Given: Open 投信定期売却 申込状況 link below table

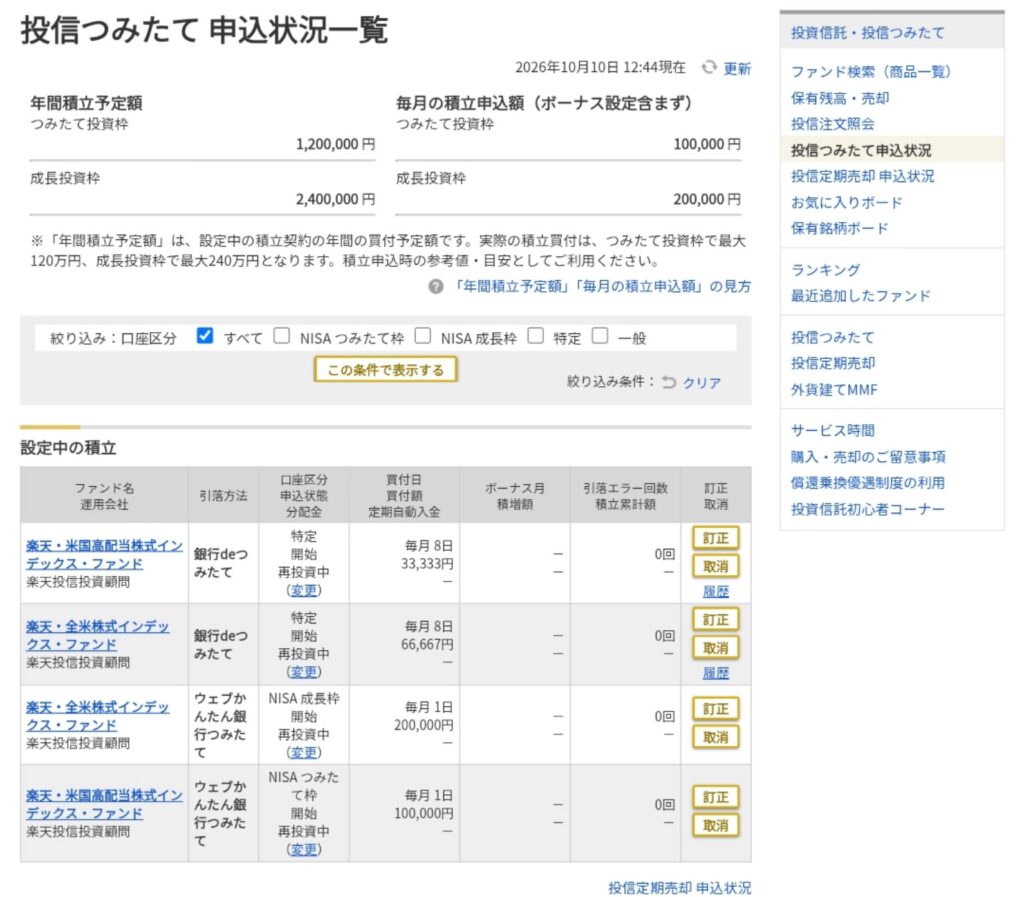Looking at the screenshot, I should pyautogui.click(x=679, y=888).
